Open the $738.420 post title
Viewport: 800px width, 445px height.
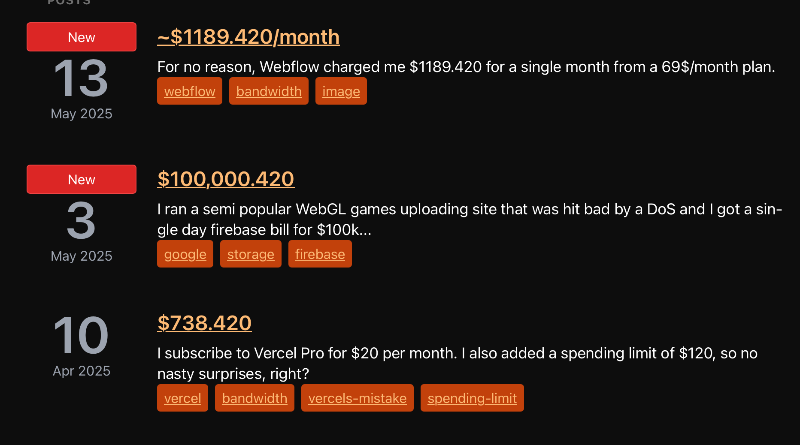204,323
